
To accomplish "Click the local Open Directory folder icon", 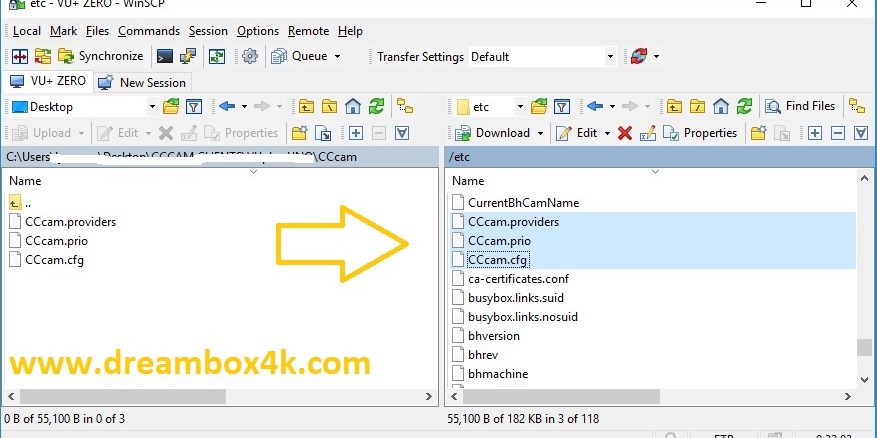I will (x=171, y=106).
